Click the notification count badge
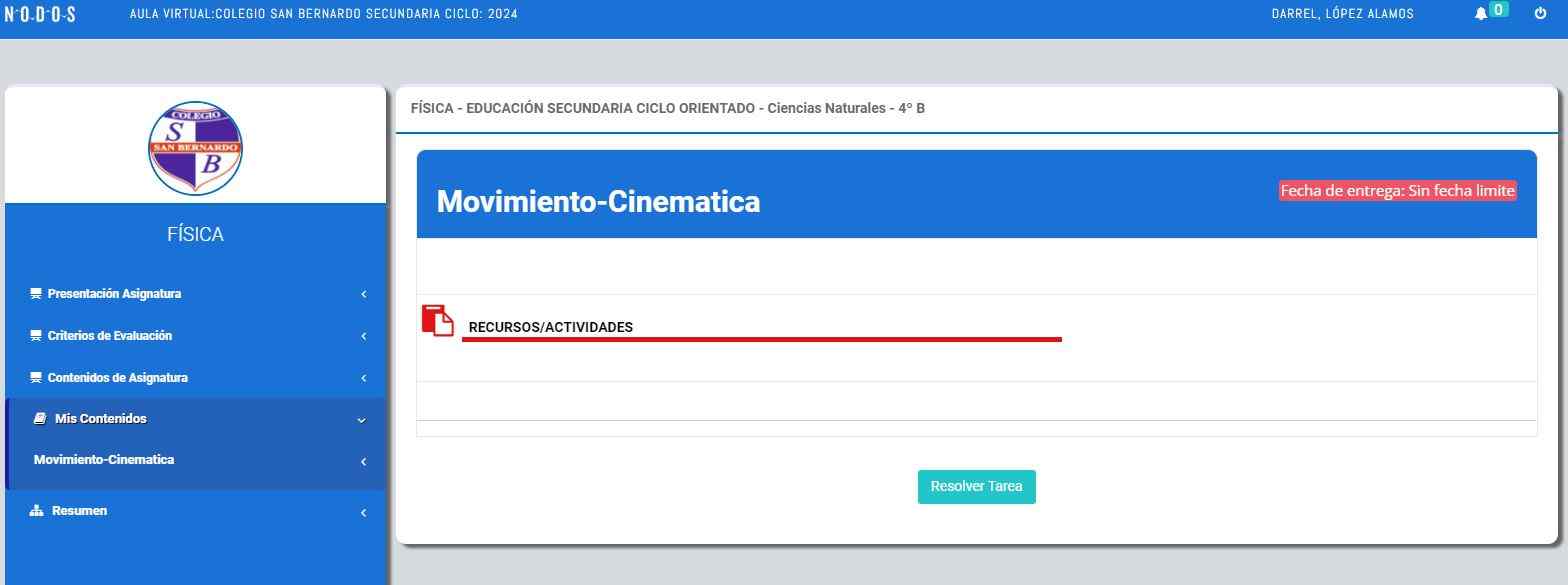Screen dimensions: 1568x585 [1498, 10]
